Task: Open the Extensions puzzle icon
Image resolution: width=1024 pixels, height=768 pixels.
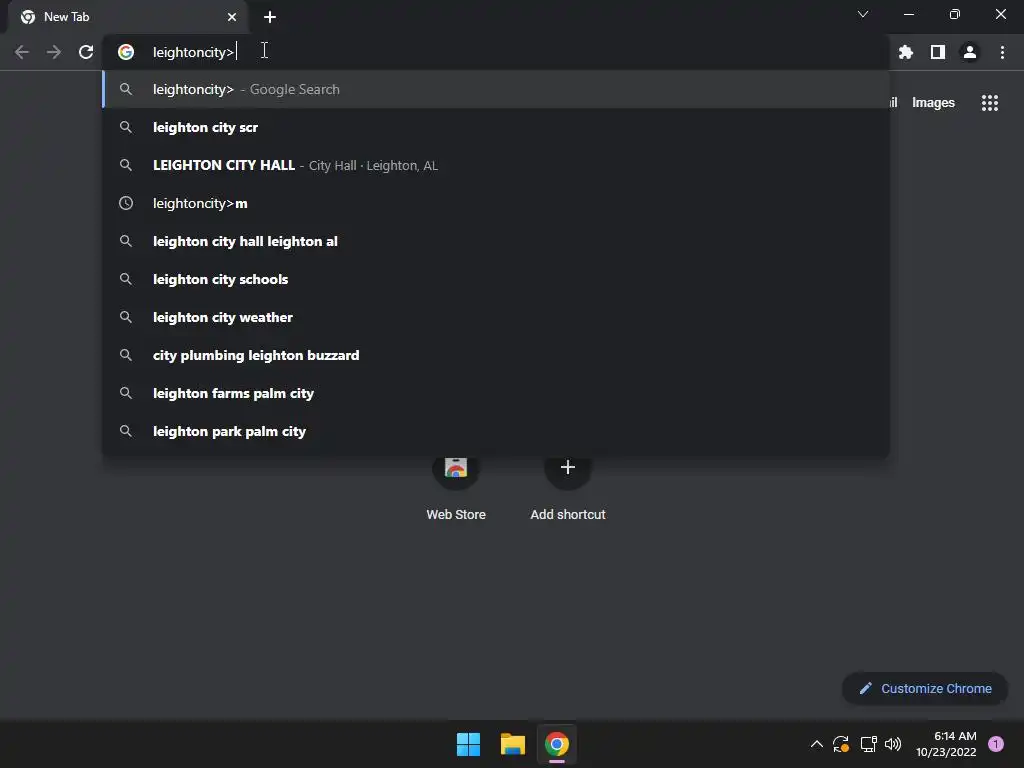Action: pos(905,52)
